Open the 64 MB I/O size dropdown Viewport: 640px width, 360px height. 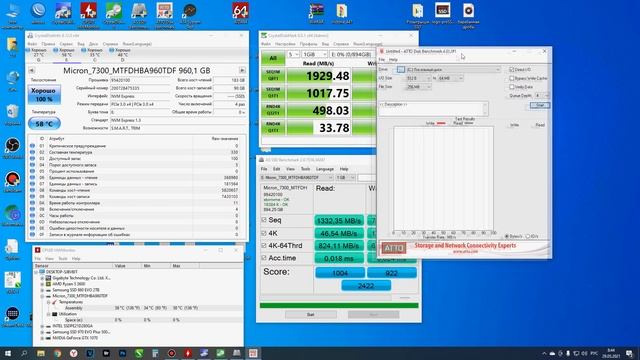click(450, 78)
